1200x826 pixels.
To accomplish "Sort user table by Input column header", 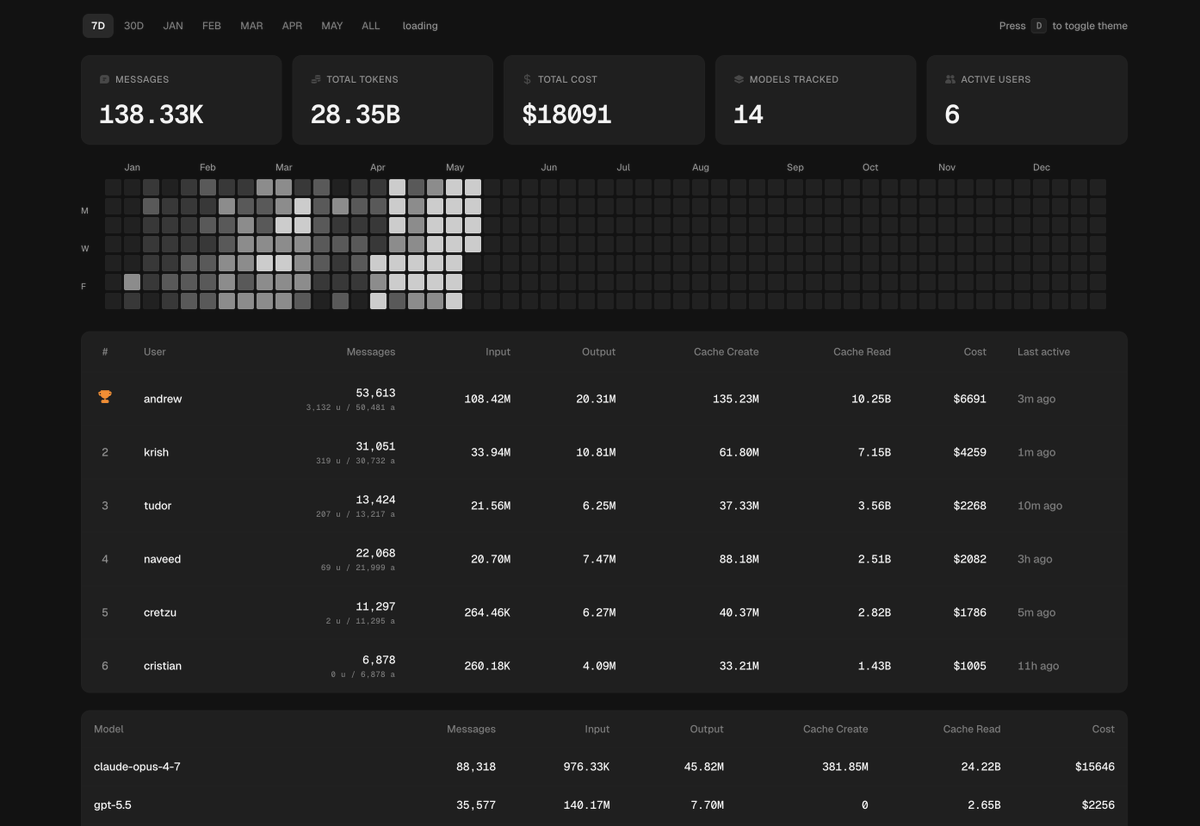I will click(498, 352).
